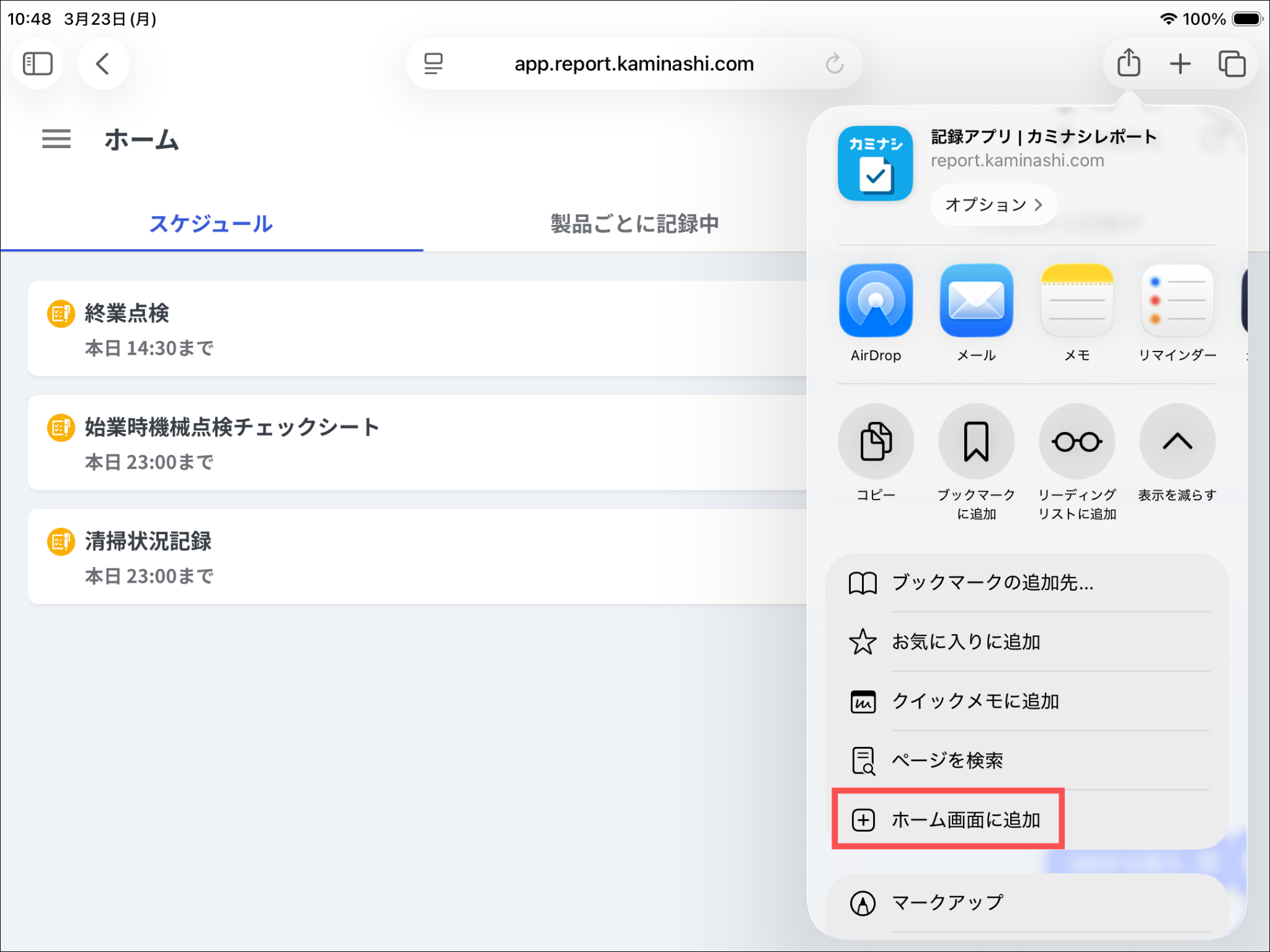
Task: Tap the Copy (コピー) action icon
Action: point(875,441)
